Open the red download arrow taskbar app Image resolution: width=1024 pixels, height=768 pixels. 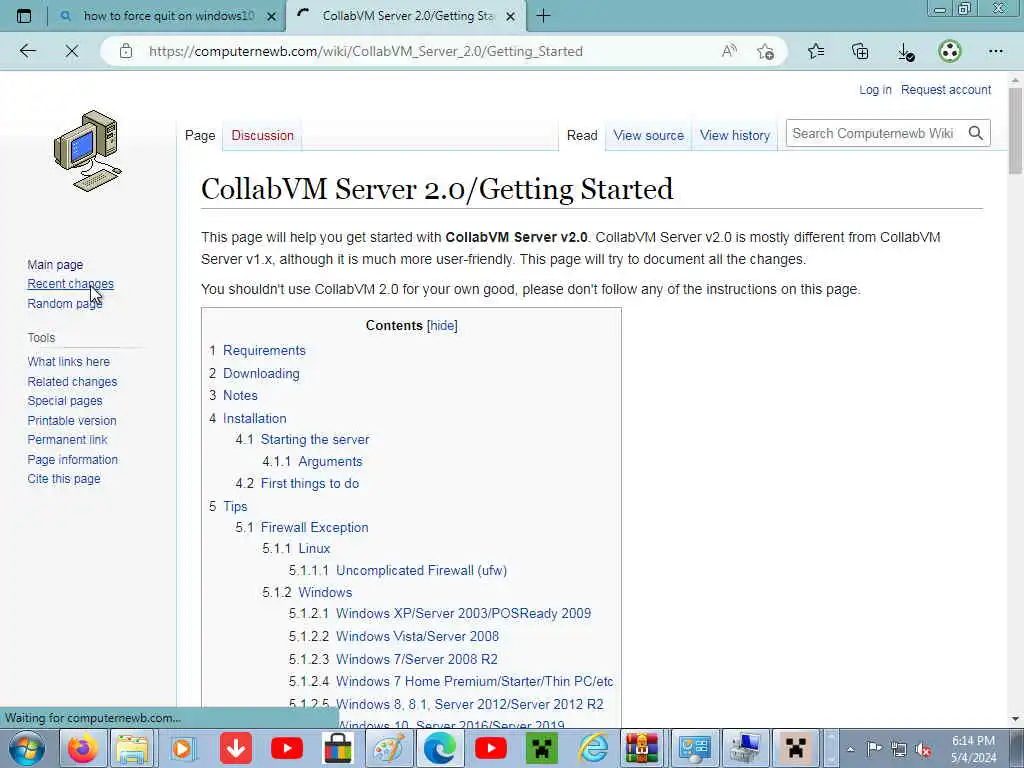[x=236, y=748]
